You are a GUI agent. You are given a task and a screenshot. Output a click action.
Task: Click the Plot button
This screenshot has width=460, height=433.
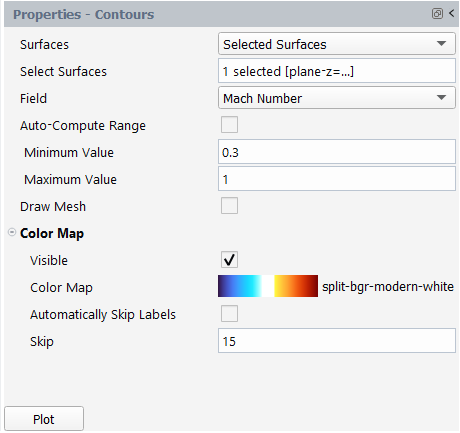[x=44, y=419]
